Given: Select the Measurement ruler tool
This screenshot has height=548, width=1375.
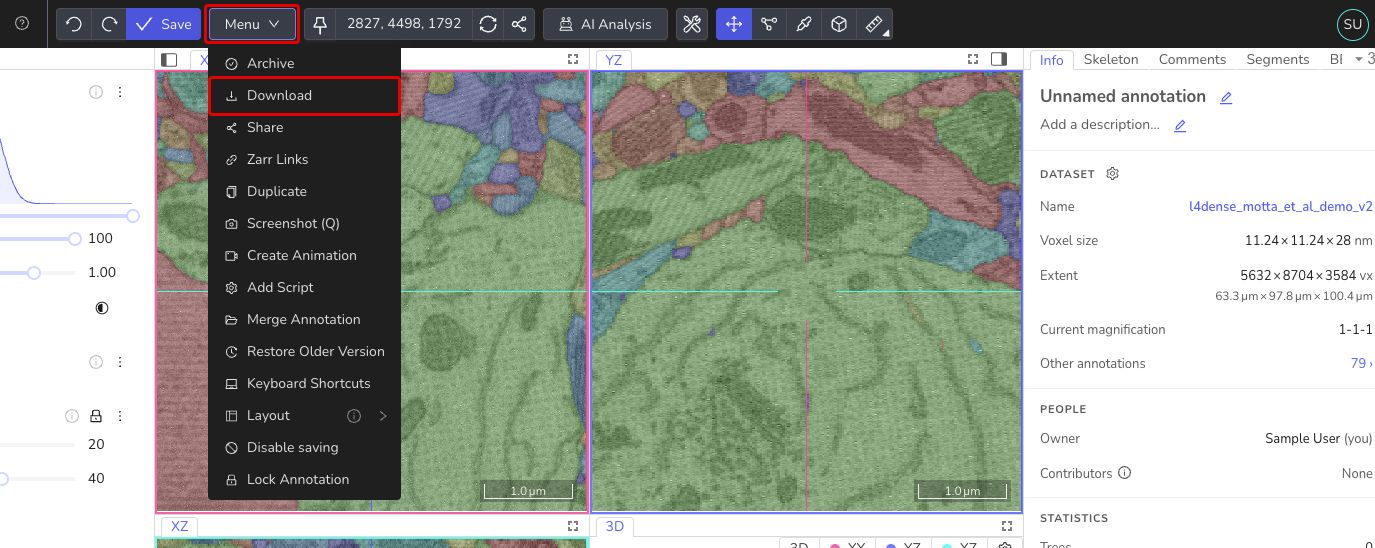Looking at the screenshot, I should pos(875,24).
